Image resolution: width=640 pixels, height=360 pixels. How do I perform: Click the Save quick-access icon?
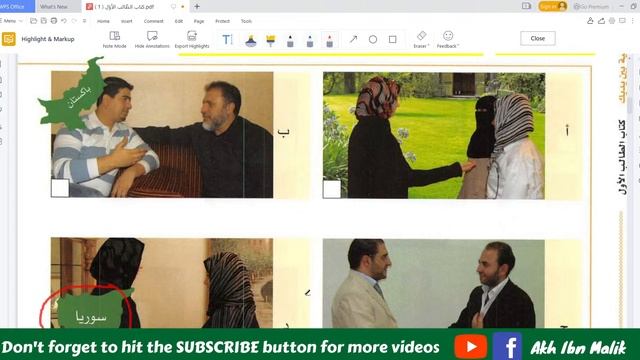click(x=44, y=21)
